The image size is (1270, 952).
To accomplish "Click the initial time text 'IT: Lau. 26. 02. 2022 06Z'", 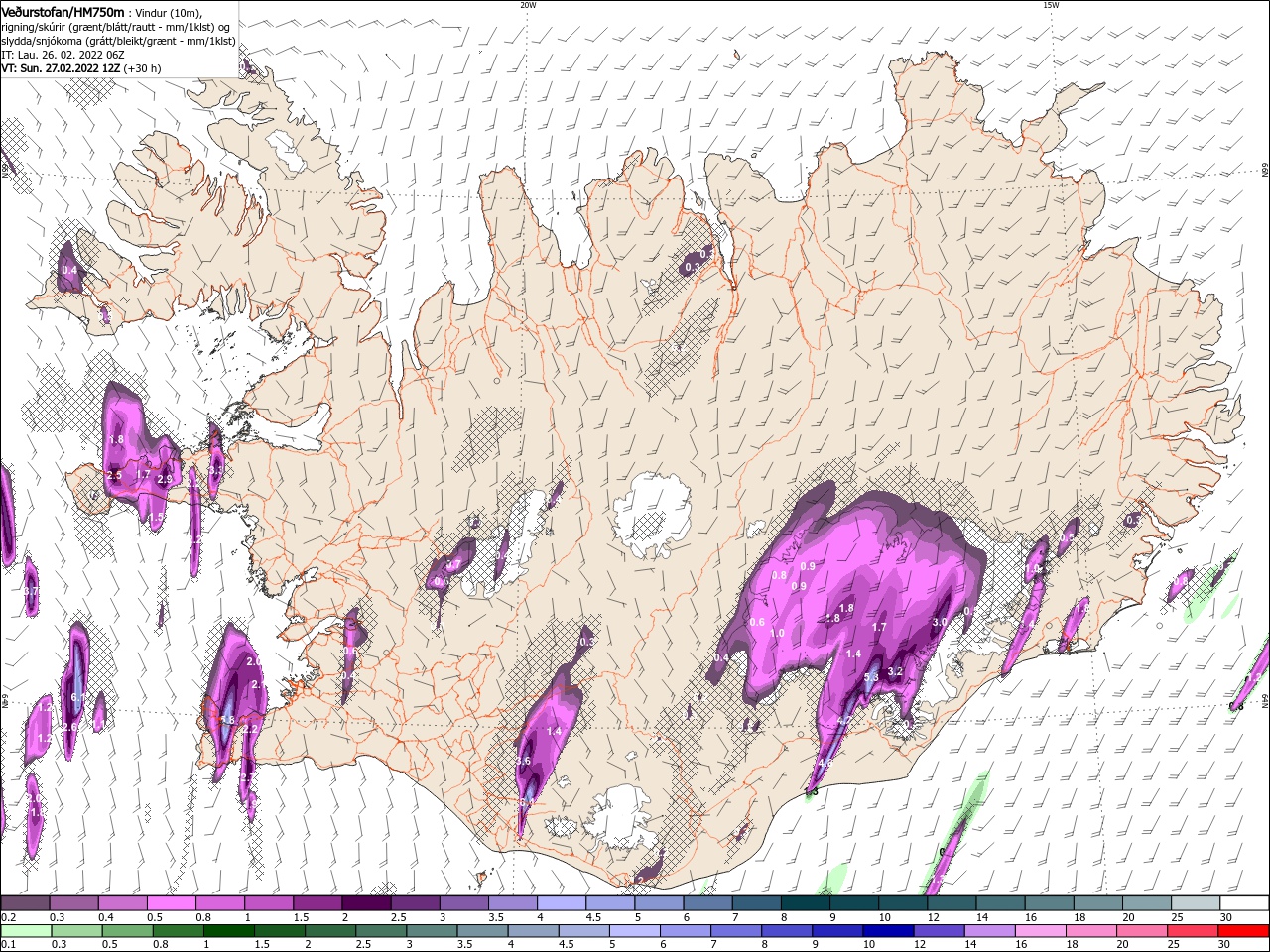I will click(x=63, y=55).
